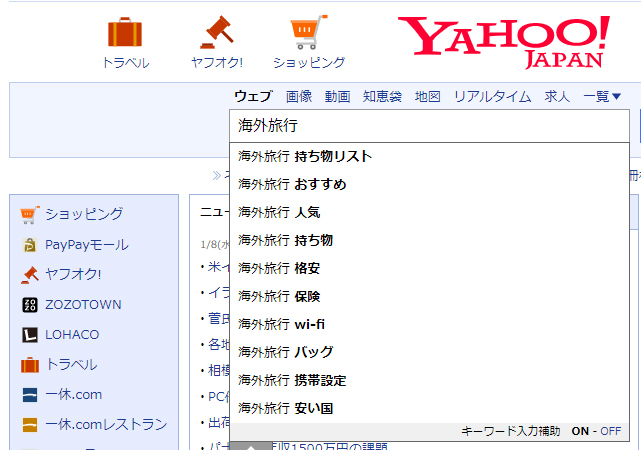Switch to the ウェブ search tab
This screenshot has width=641, height=450.
tap(253, 96)
